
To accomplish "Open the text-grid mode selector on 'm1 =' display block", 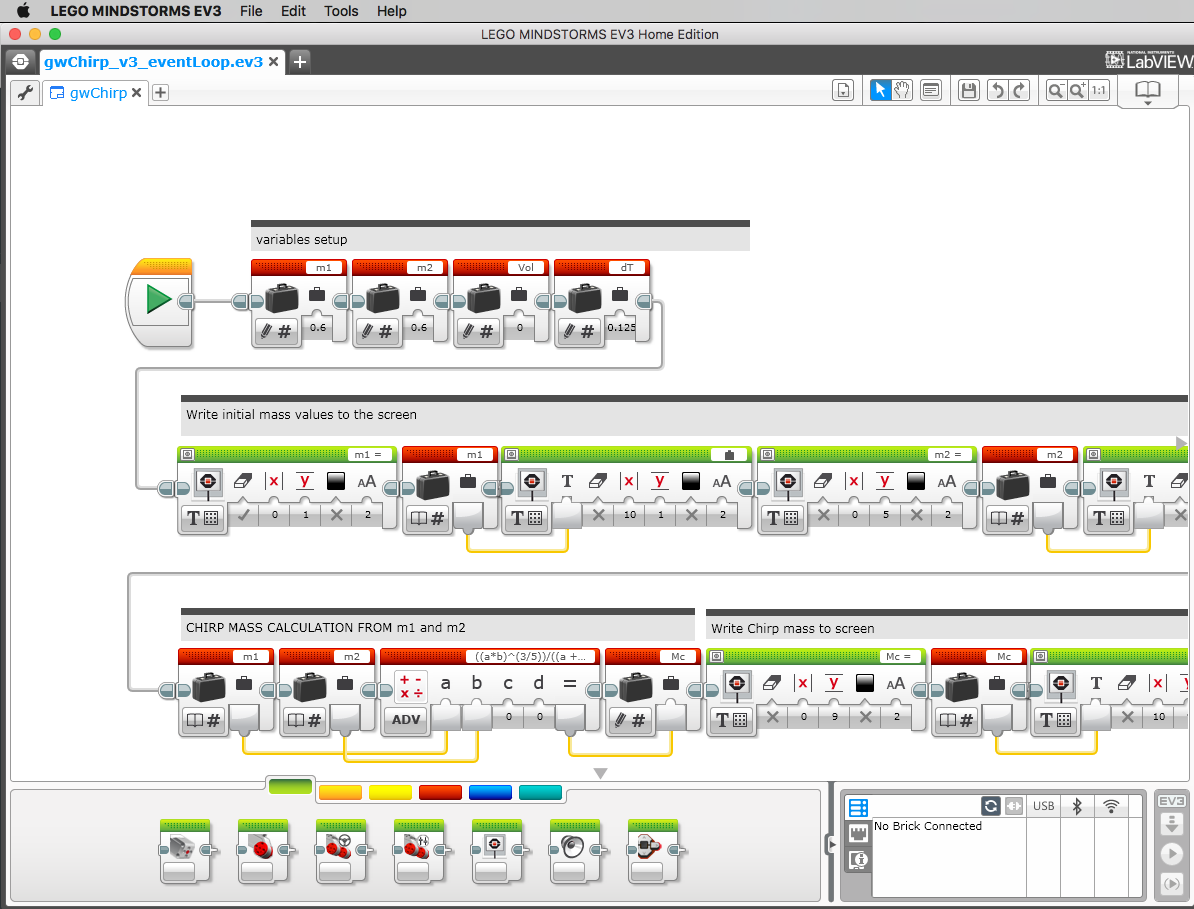I will click(203, 518).
